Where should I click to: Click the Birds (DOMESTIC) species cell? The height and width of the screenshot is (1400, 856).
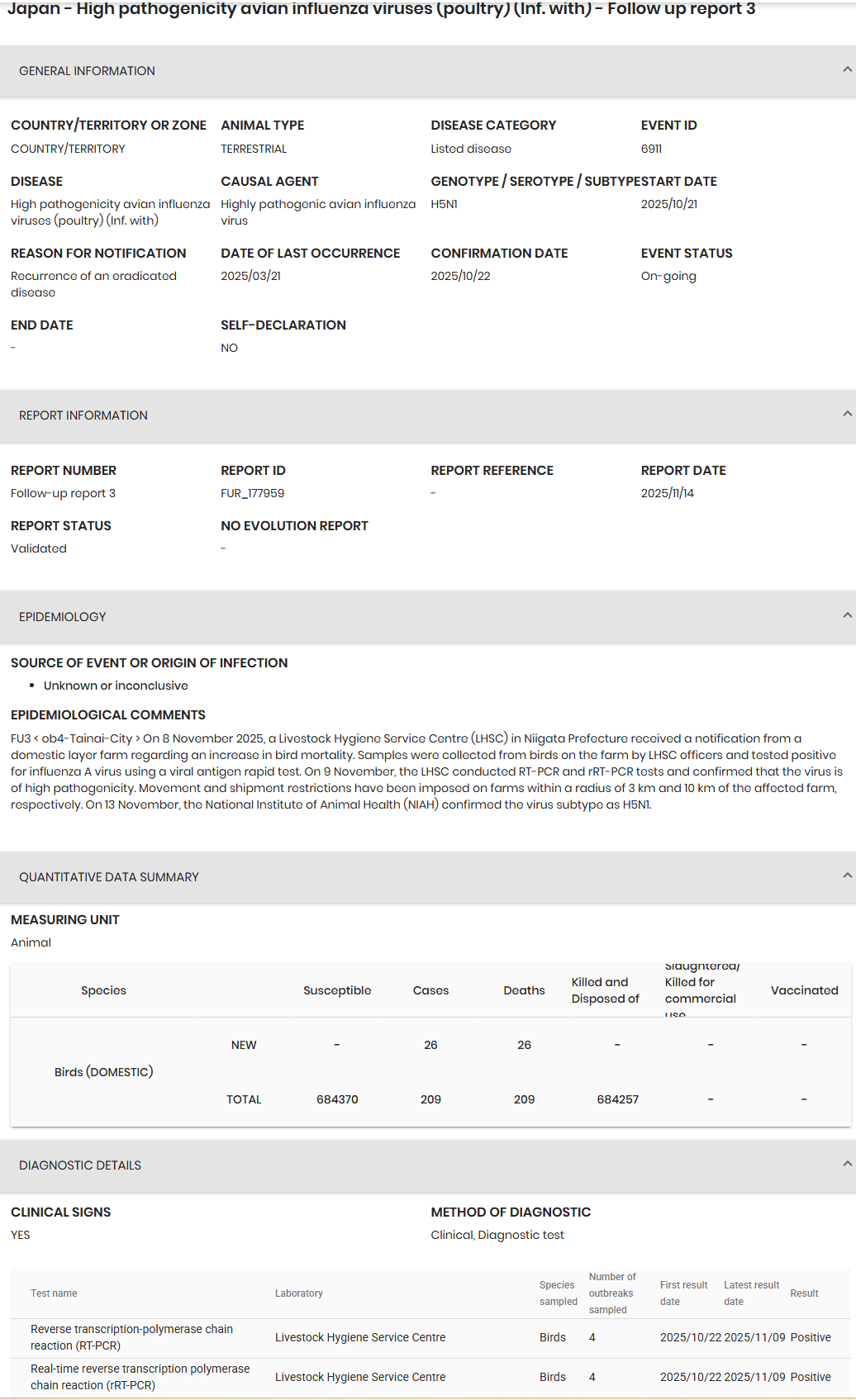[103, 1072]
